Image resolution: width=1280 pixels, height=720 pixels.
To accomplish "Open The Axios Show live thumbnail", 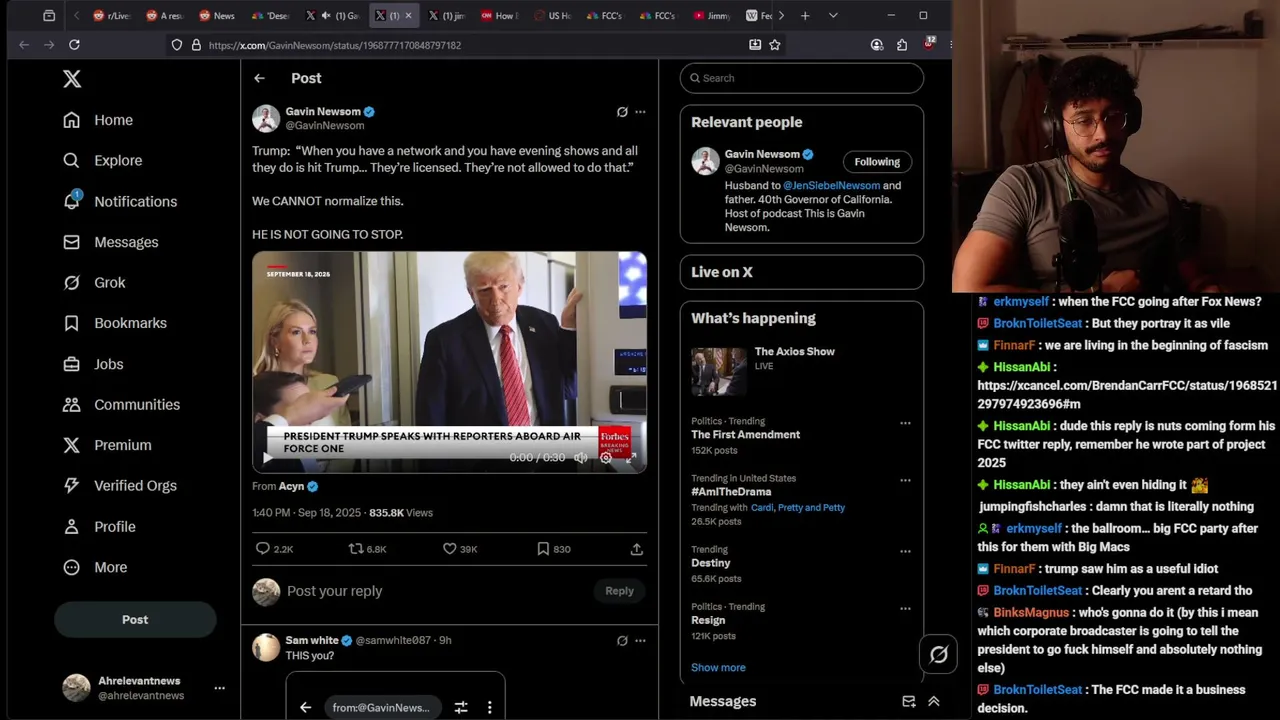I will tap(719, 372).
